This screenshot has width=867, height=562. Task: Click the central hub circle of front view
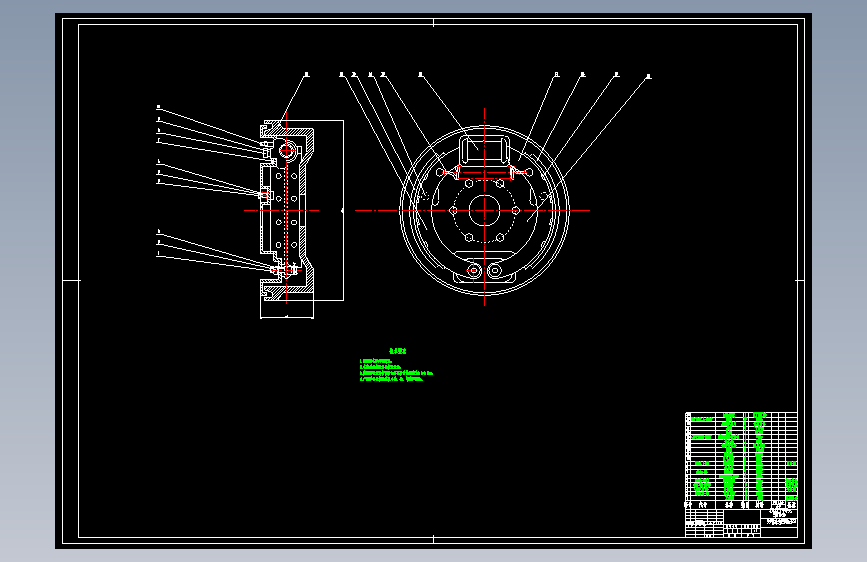click(x=484, y=210)
